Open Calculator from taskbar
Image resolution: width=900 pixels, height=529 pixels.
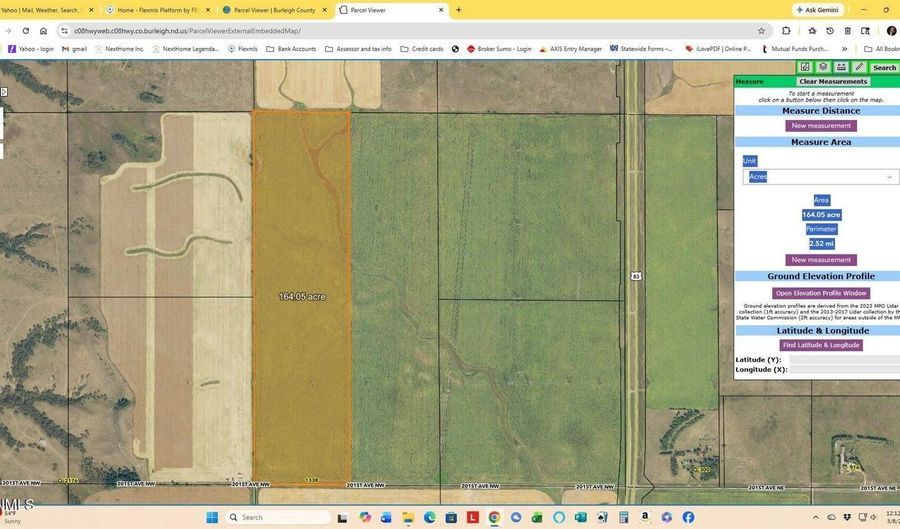(x=623, y=517)
